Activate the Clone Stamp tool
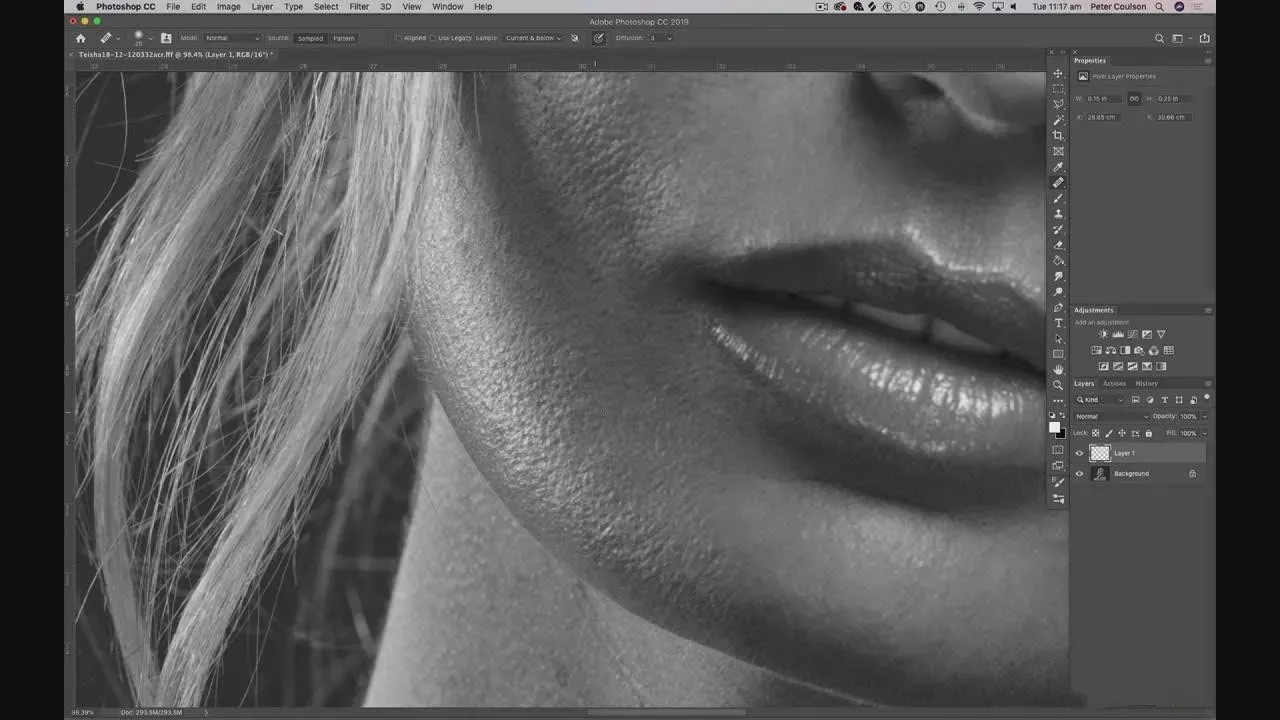This screenshot has width=1280, height=720. point(1058,214)
